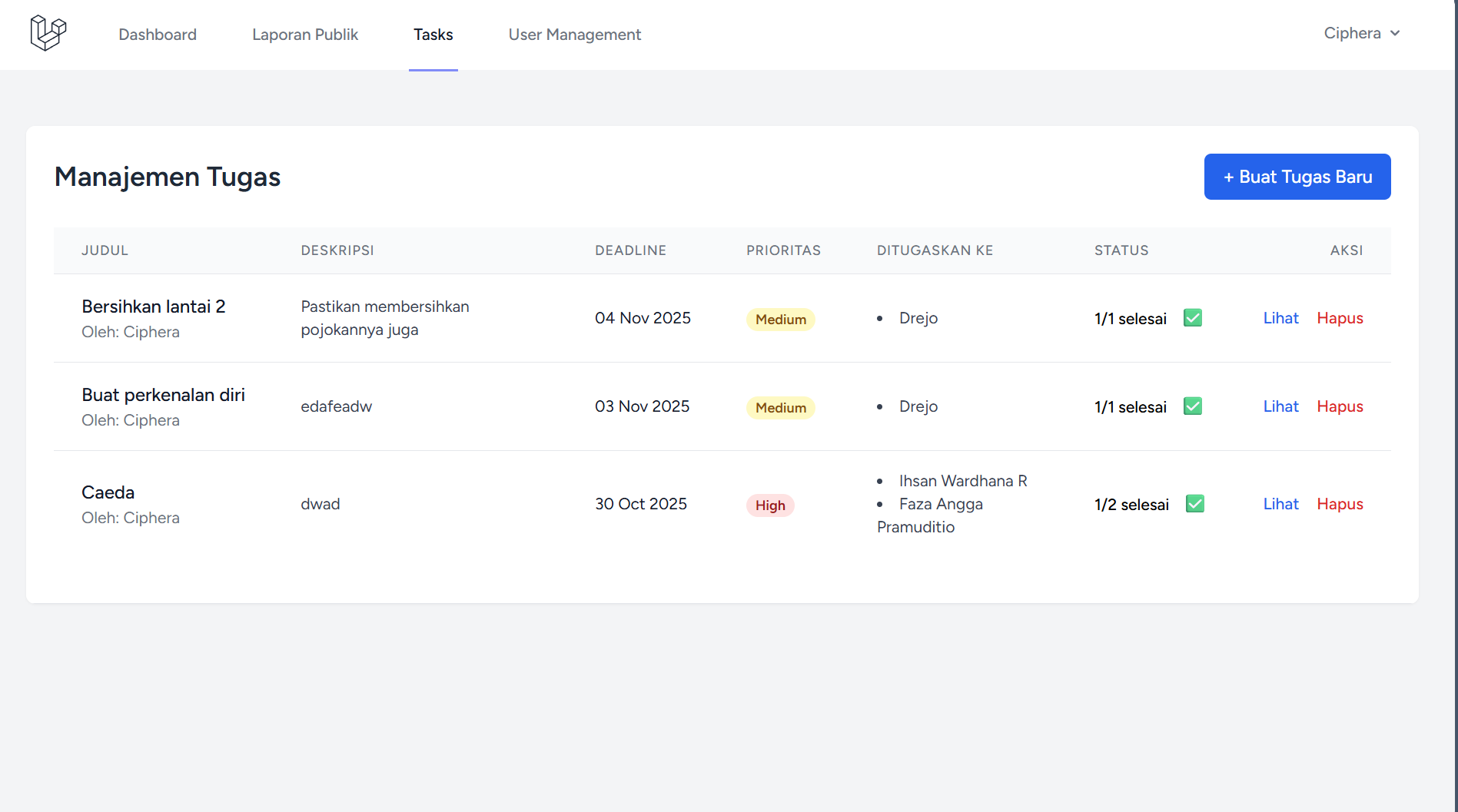Click the PRIORITAS column header
The width and height of the screenshot is (1458, 812).
(x=784, y=250)
